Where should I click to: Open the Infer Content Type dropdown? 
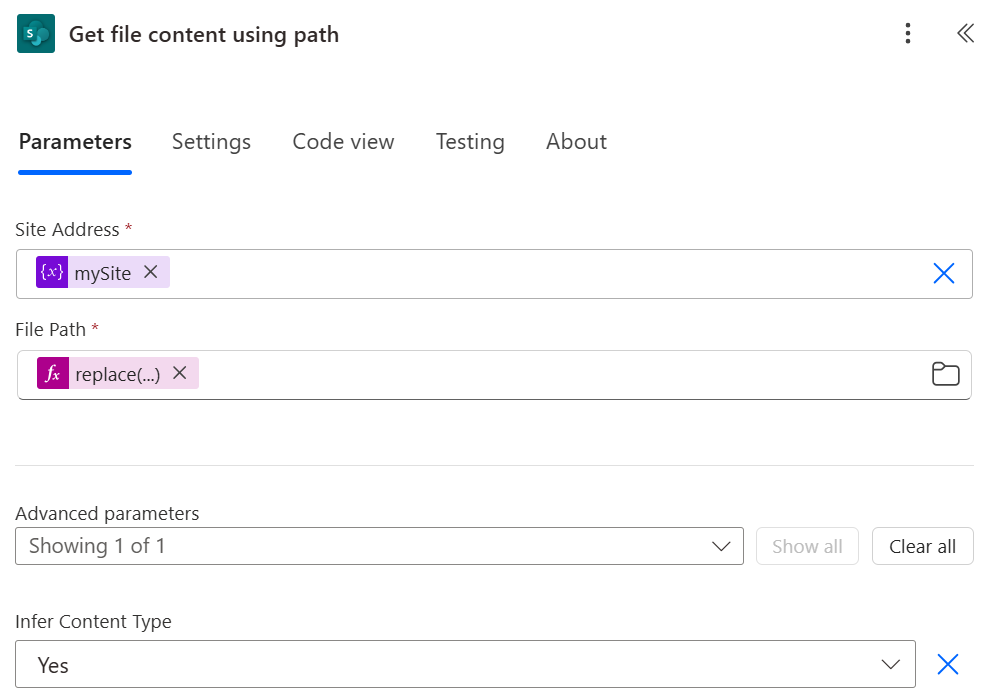click(465, 664)
